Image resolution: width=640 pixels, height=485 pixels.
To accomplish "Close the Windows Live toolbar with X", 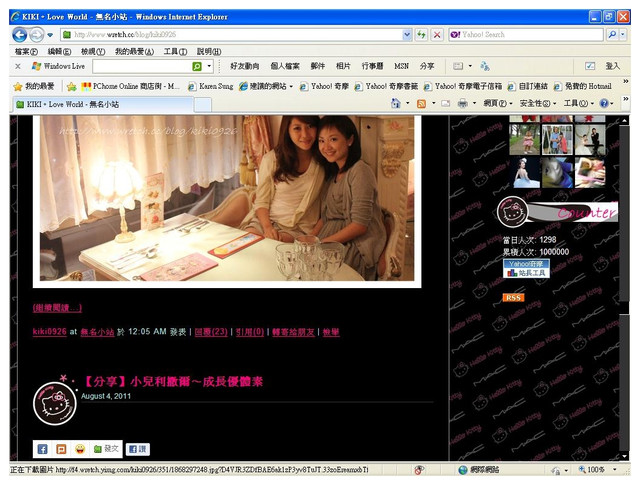I will 18,66.
